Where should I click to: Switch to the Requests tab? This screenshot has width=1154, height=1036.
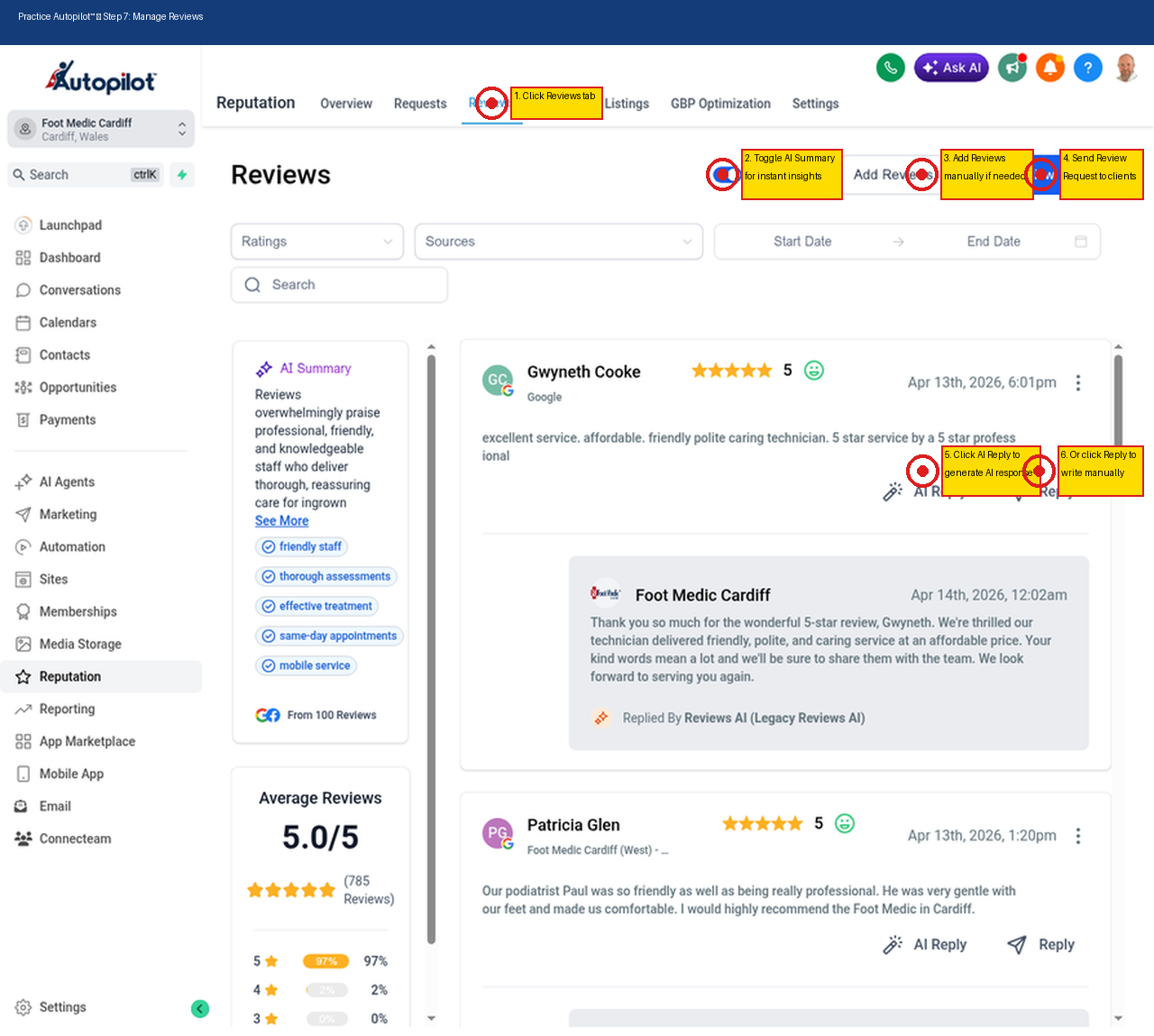tap(420, 104)
